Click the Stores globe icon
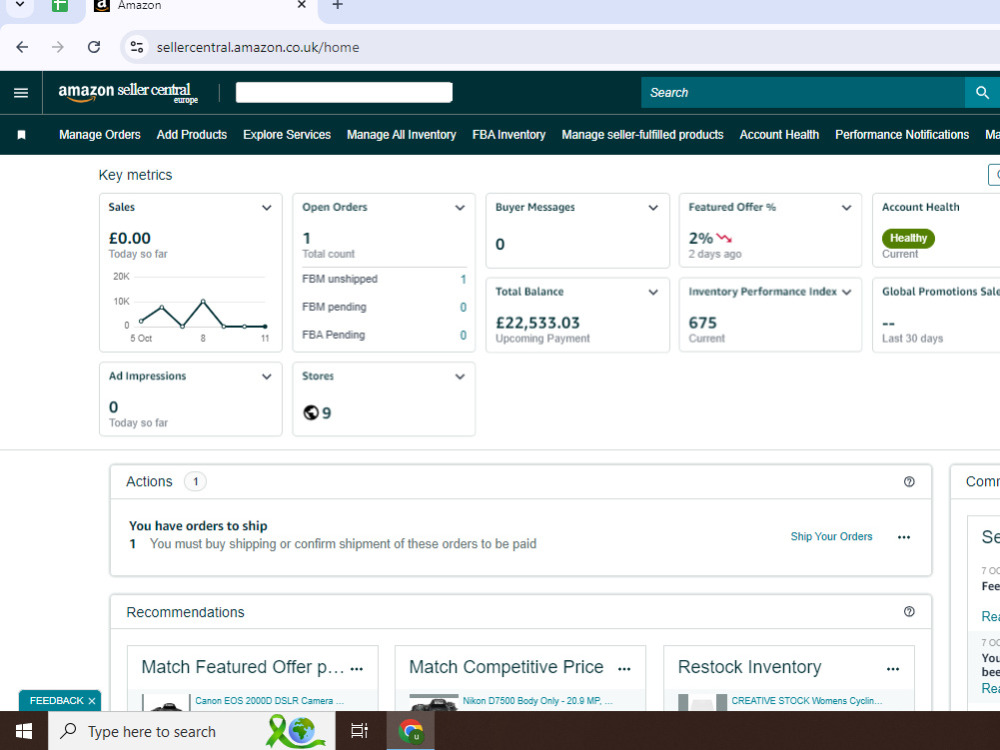Image resolution: width=1000 pixels, height=750 pixels. pyautogui.click(x=311, y=413)
